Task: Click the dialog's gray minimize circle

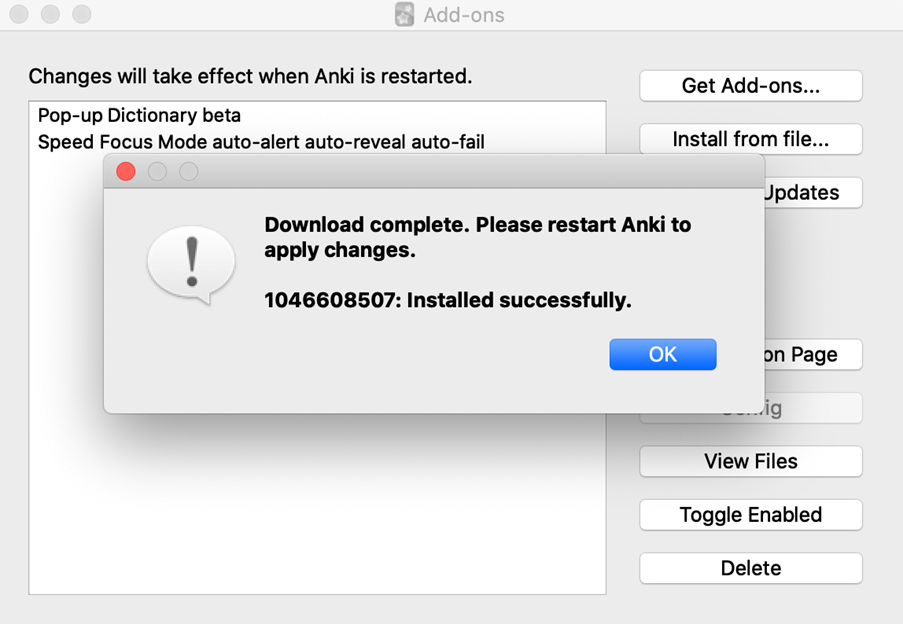Action: click(x=157, y=172)
